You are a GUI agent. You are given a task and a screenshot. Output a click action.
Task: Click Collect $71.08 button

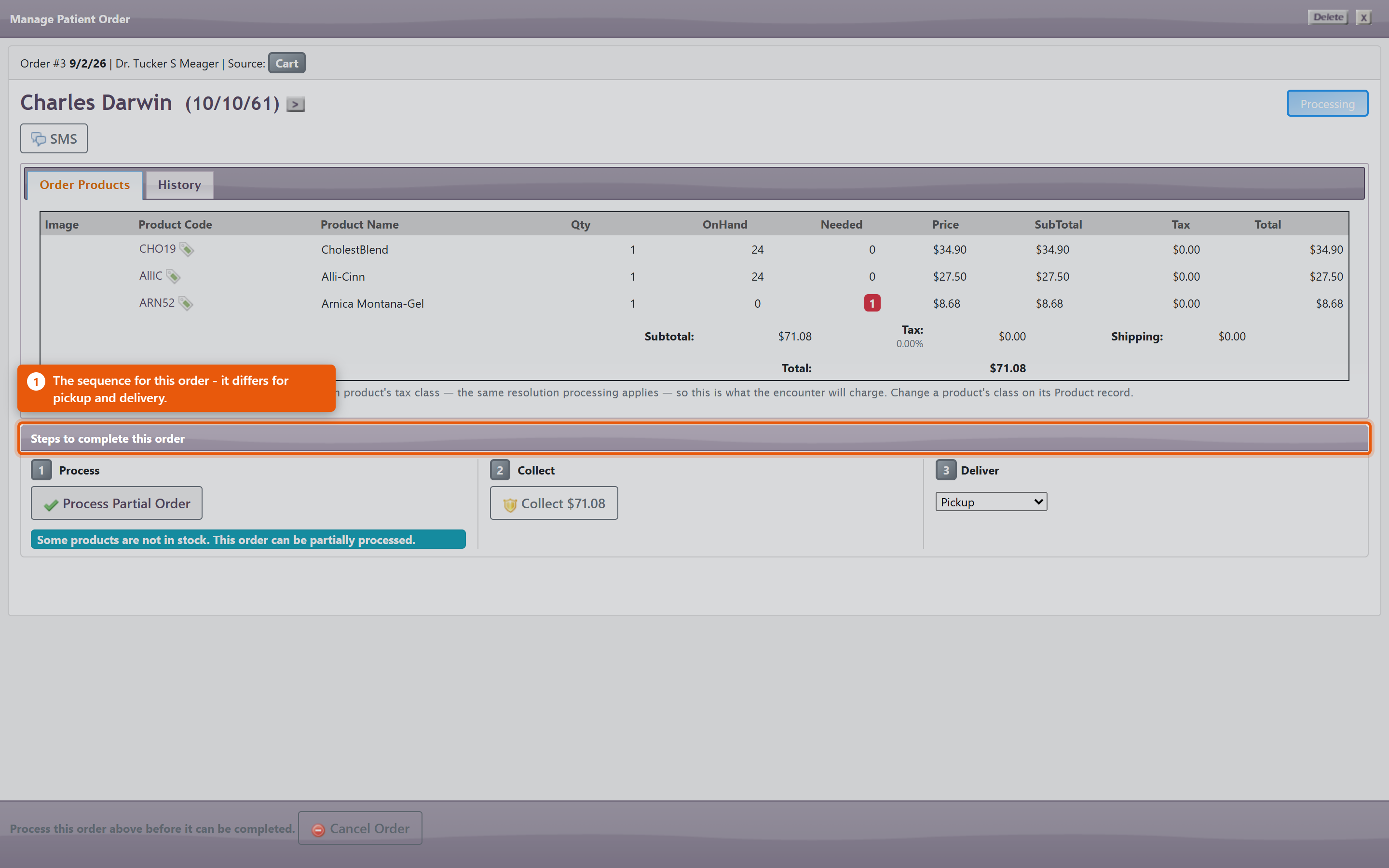(554, 503)
